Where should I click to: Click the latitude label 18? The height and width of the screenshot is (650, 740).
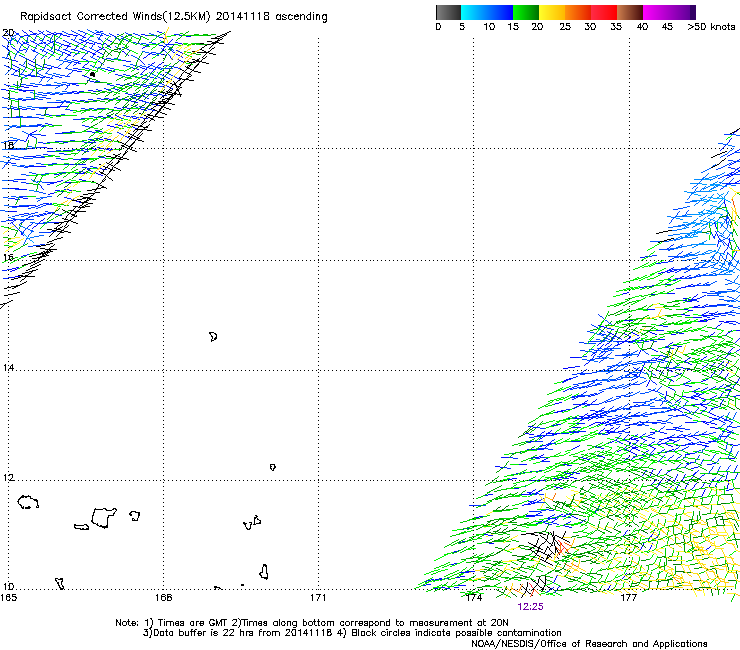8,145
